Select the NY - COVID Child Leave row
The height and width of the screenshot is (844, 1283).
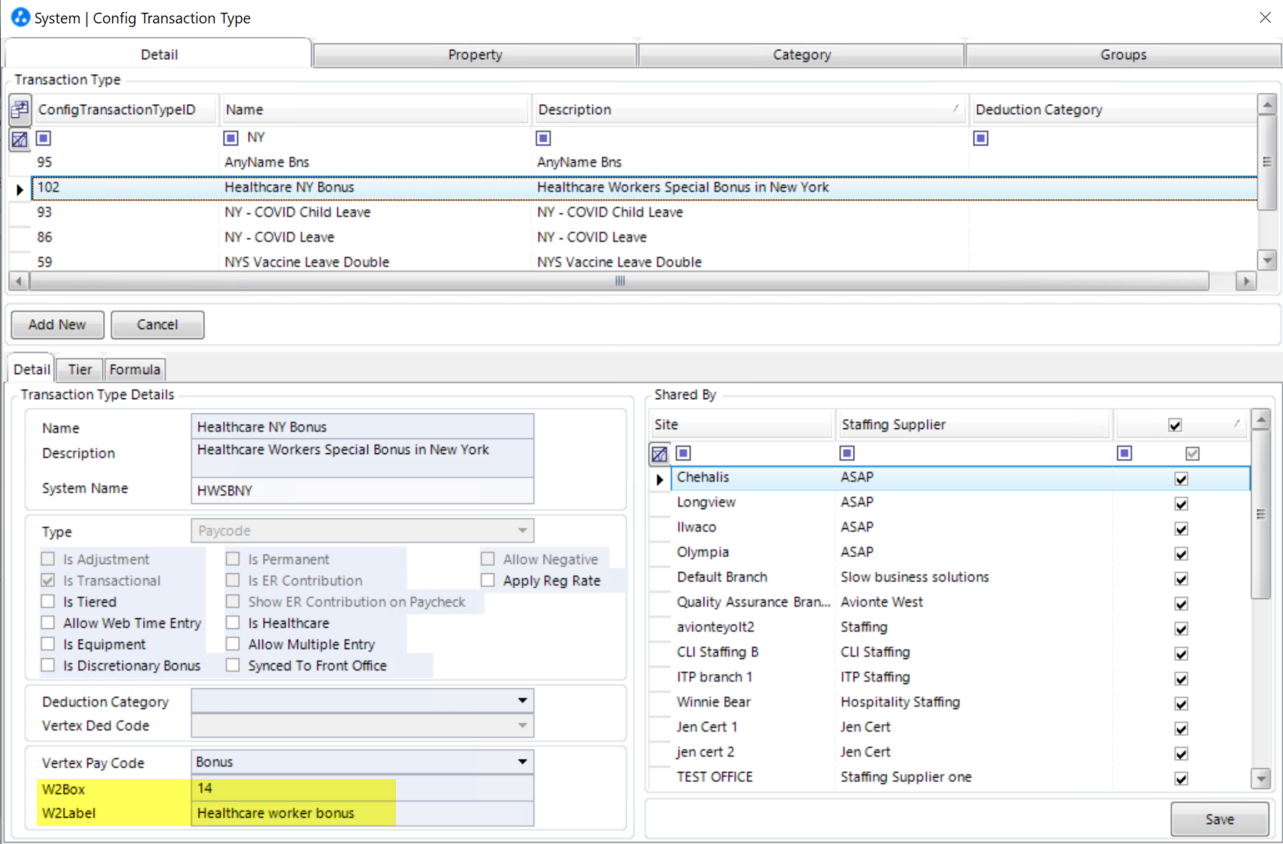(x=644, y=212)
